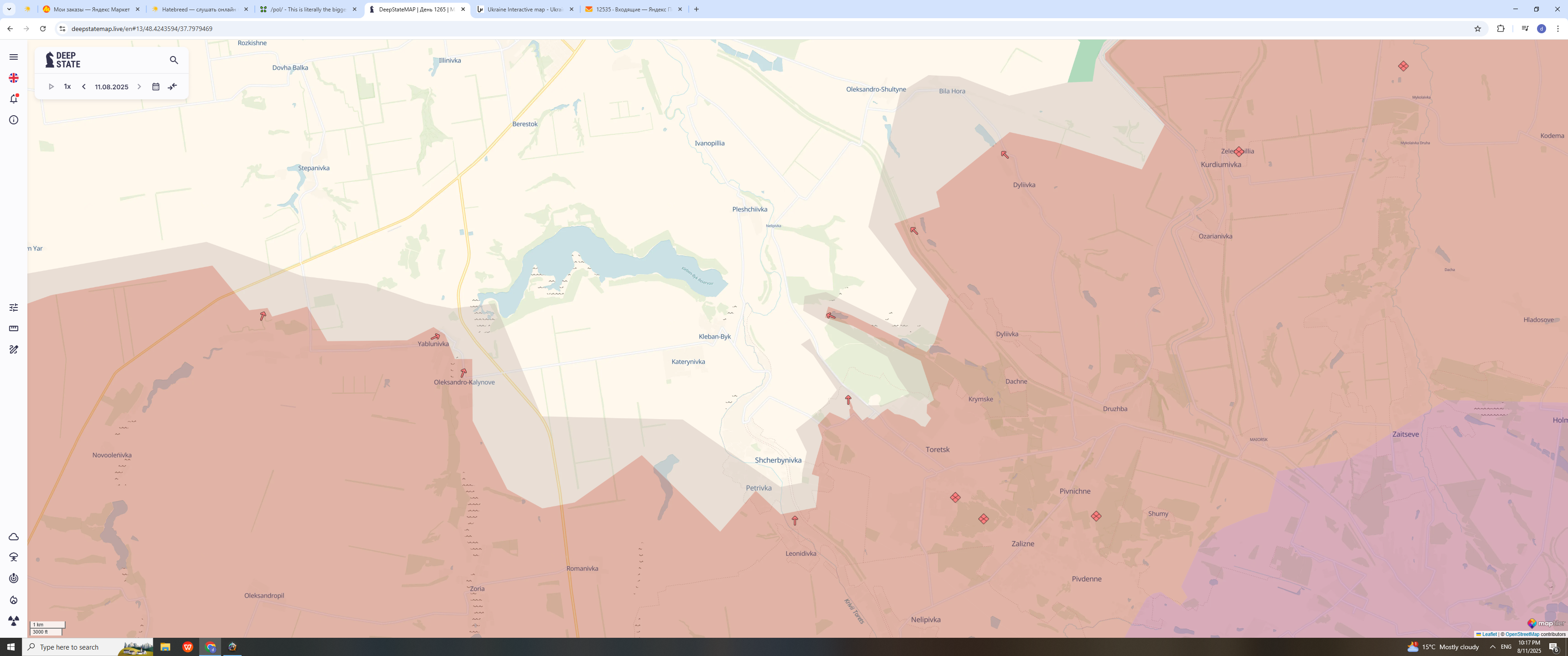This screenshot has width=1568, height=656.
Task: Open the hamburger menu in DeepState sidebar
Action: (13, 56)
